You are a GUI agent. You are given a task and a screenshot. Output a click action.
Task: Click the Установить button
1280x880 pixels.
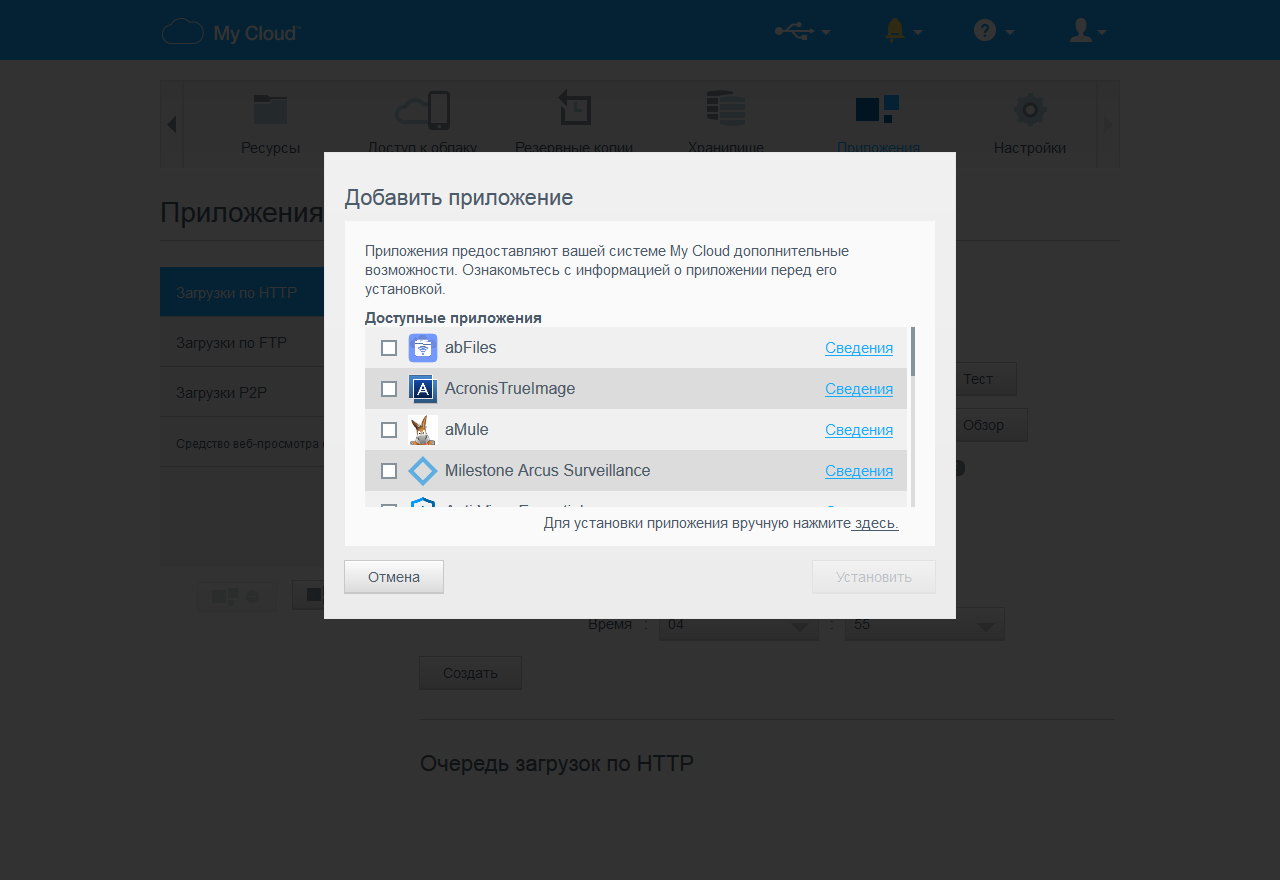click(874, 577)
